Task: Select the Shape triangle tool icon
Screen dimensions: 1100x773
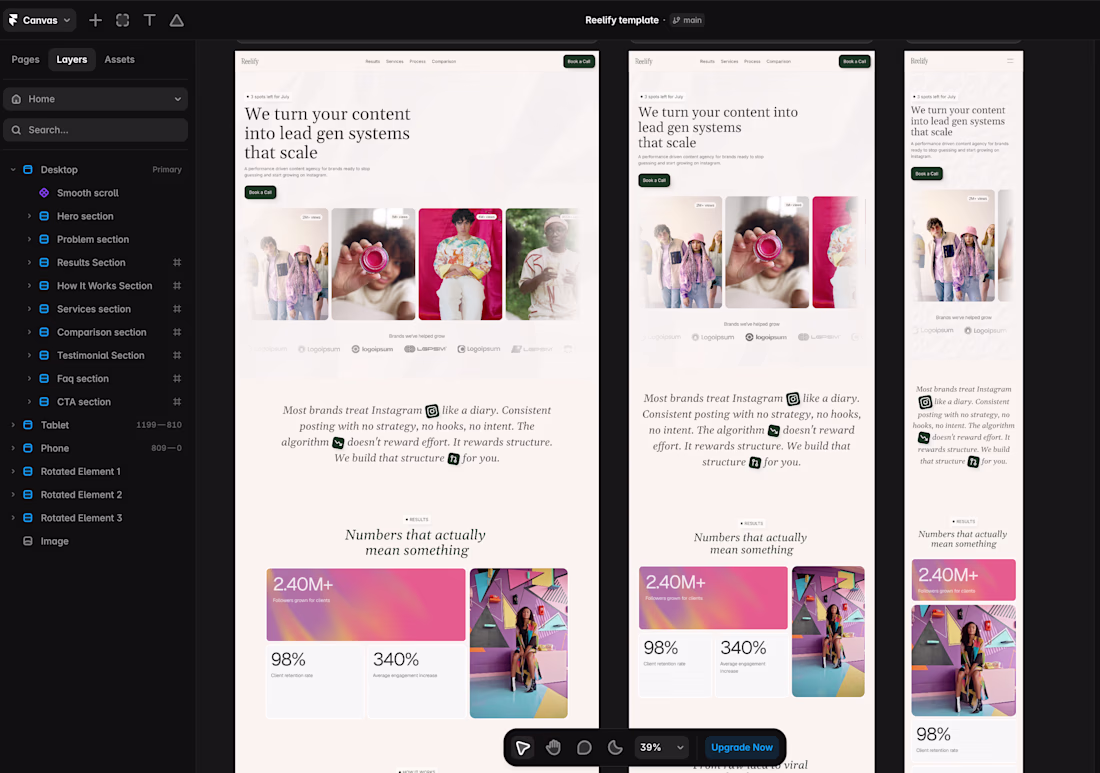Action: [x=177, y=20]
